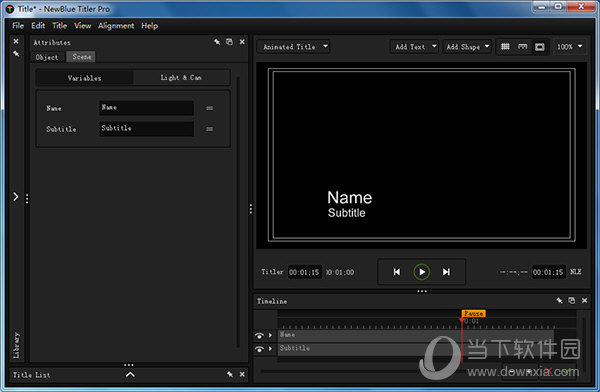
Task: Undock the Timeline panel to a floating window
Action: pos(572,301)
